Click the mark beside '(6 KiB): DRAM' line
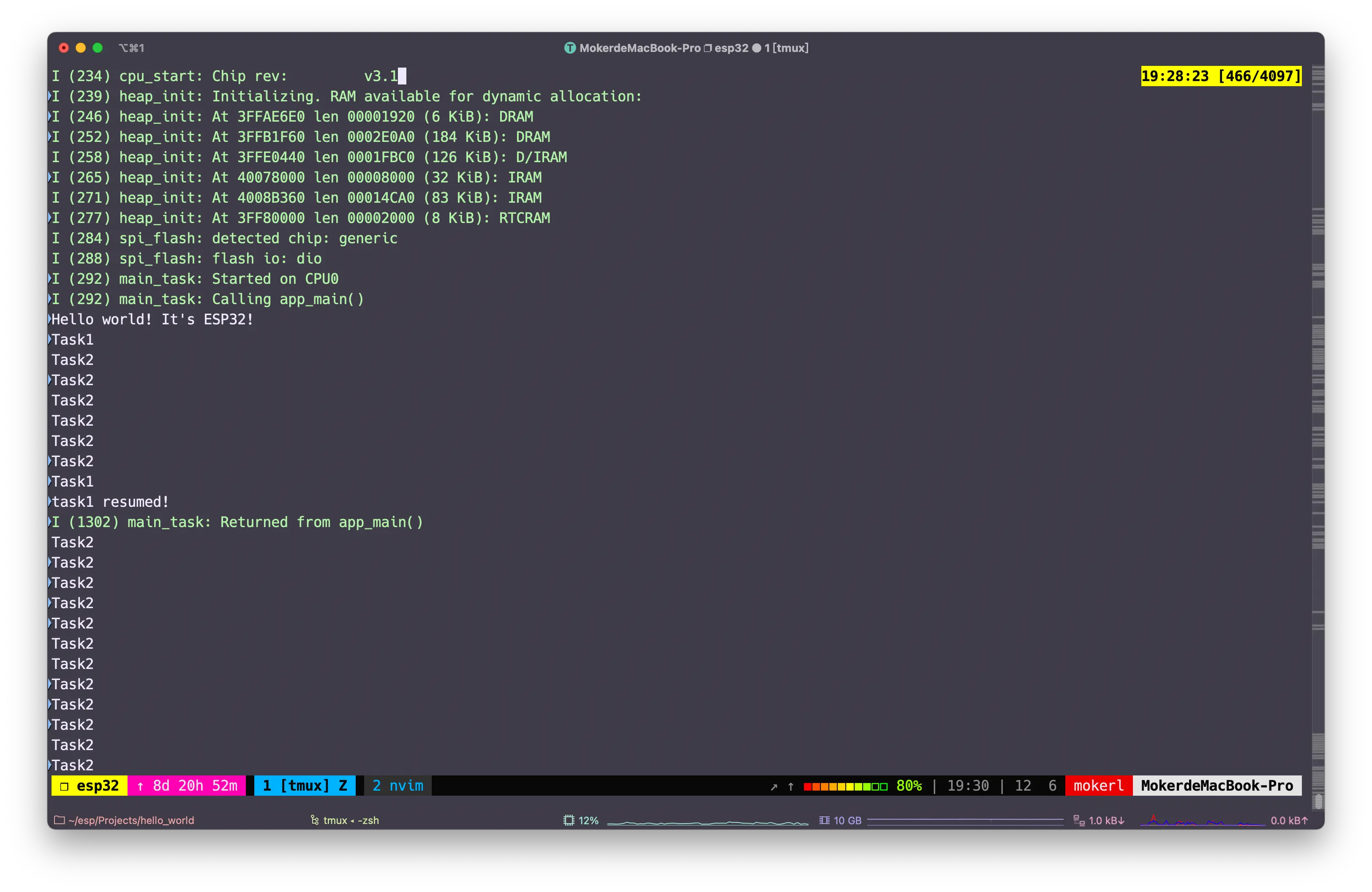1372x892 pixels. (x=49, y=117)
